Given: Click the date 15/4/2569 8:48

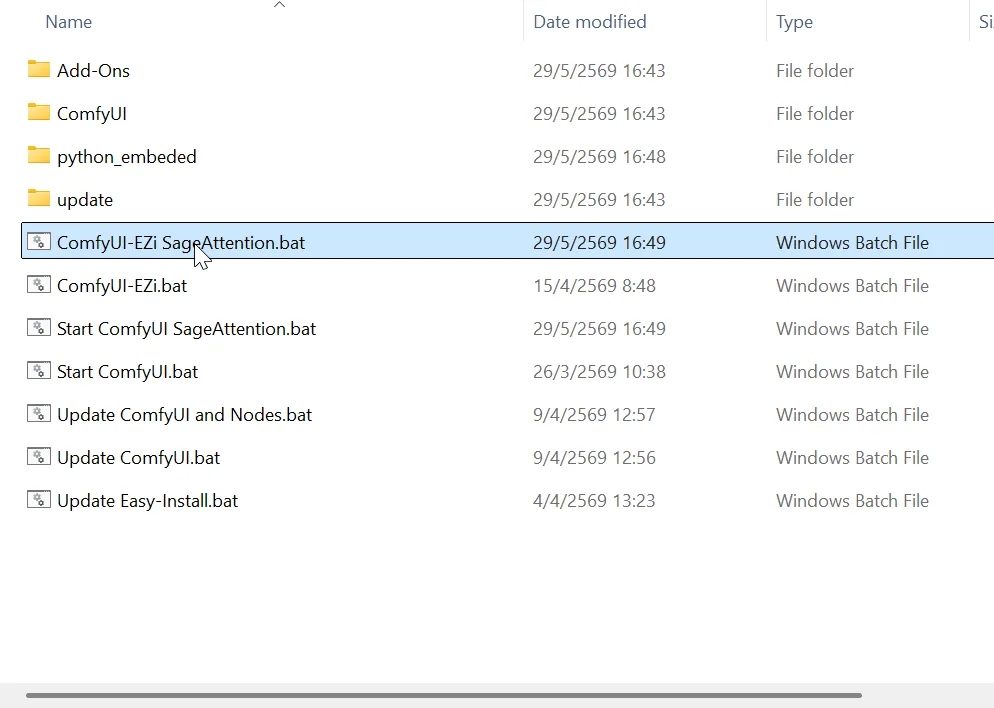Looking at the screenshot, I should pyautogui.click(x=594, y=286).
